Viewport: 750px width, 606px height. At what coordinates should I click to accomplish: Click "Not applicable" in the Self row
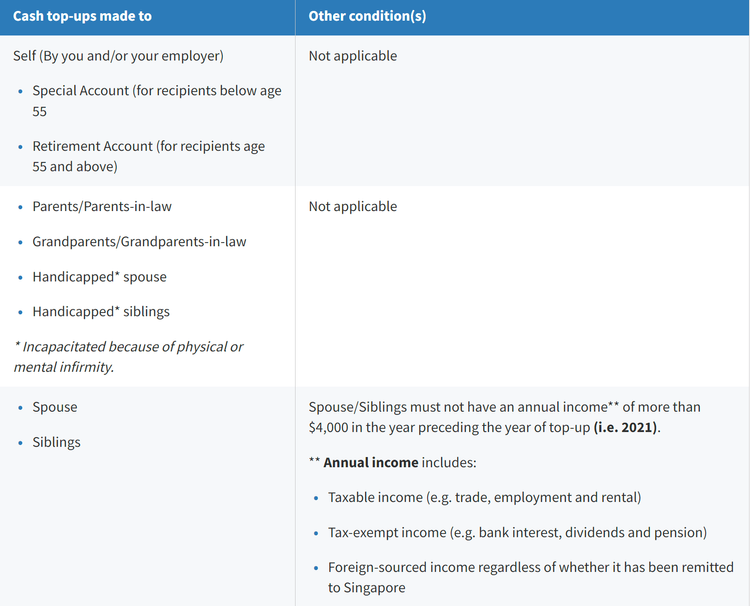click(353, 56)
